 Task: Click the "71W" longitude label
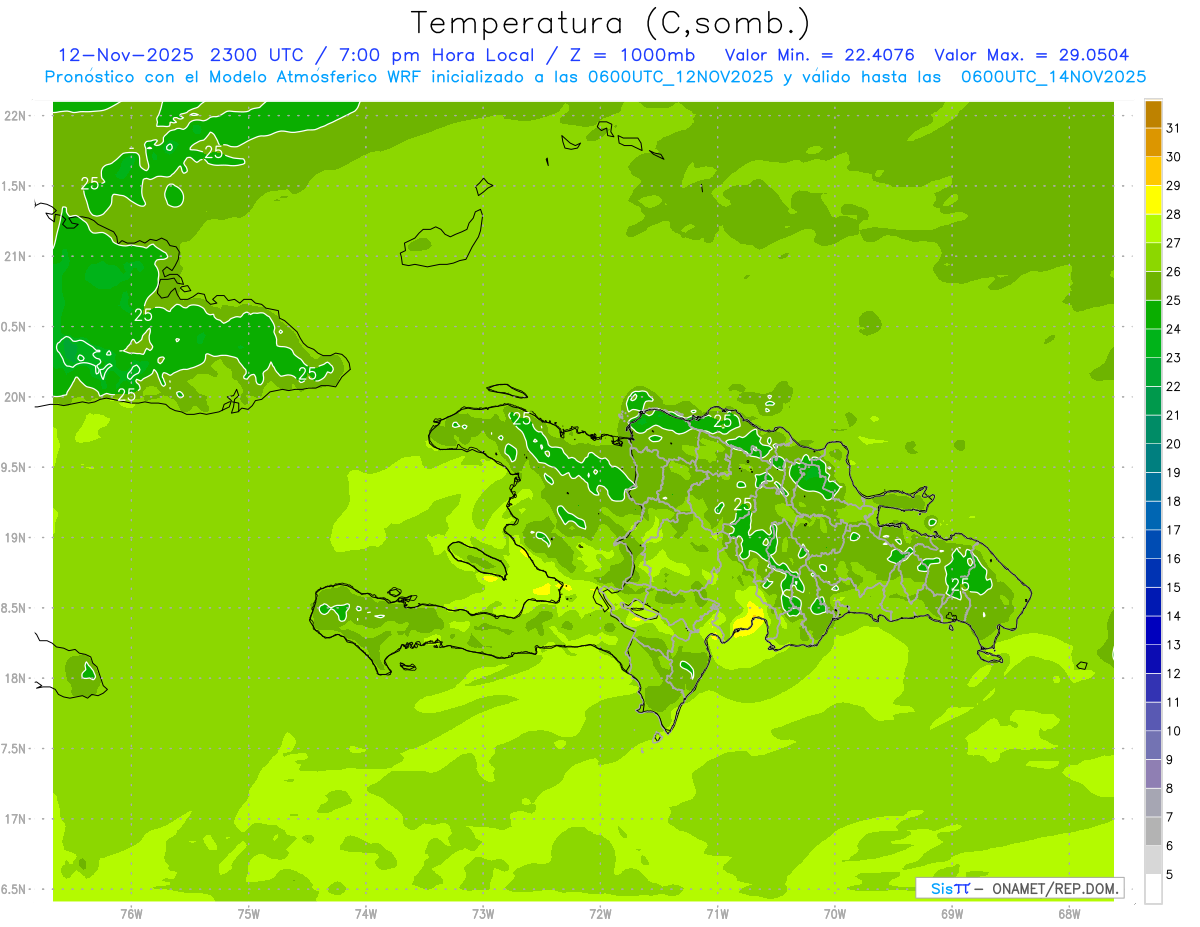717,914
